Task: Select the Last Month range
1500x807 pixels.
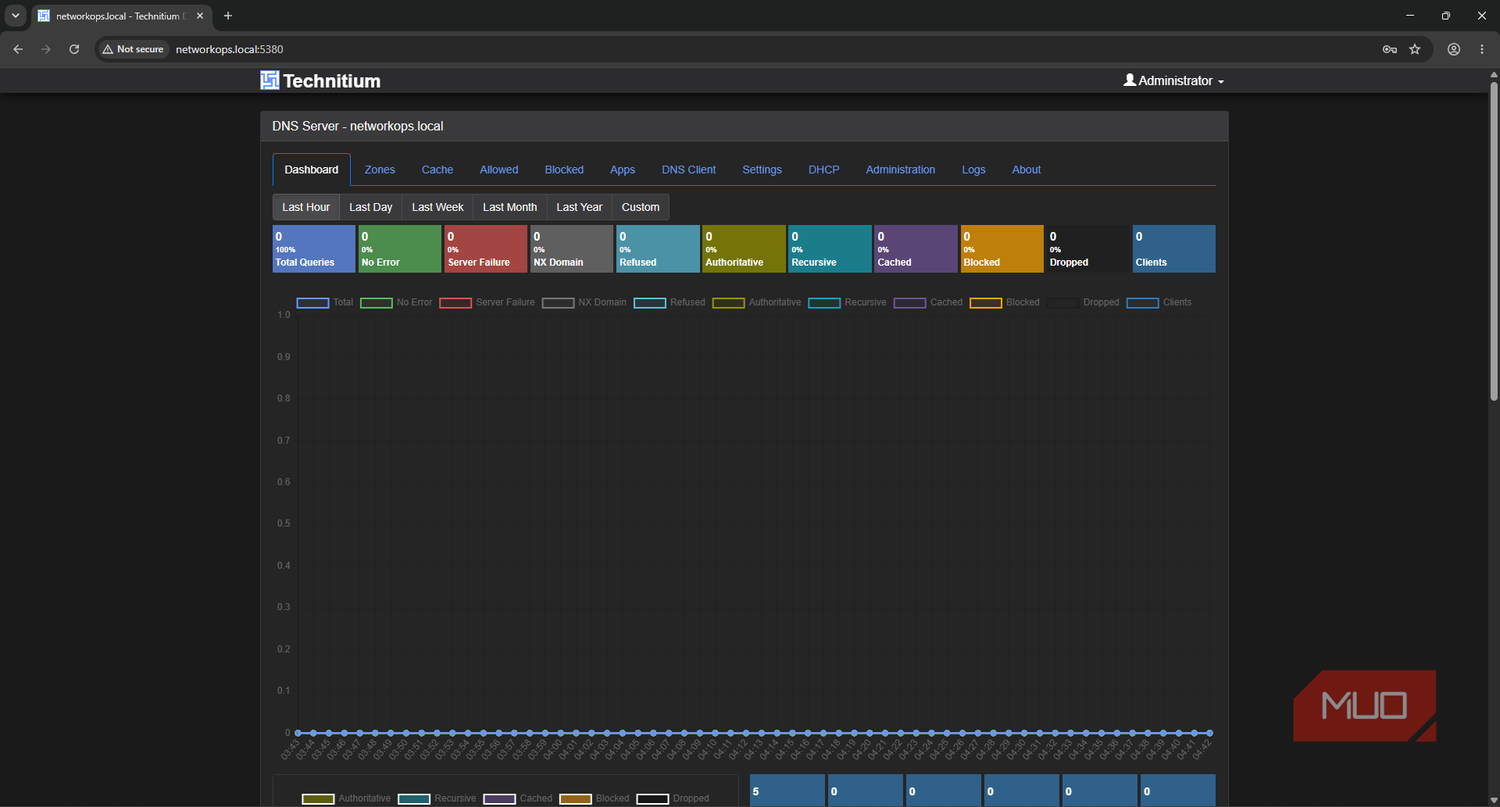Action: tap(510, 207)
